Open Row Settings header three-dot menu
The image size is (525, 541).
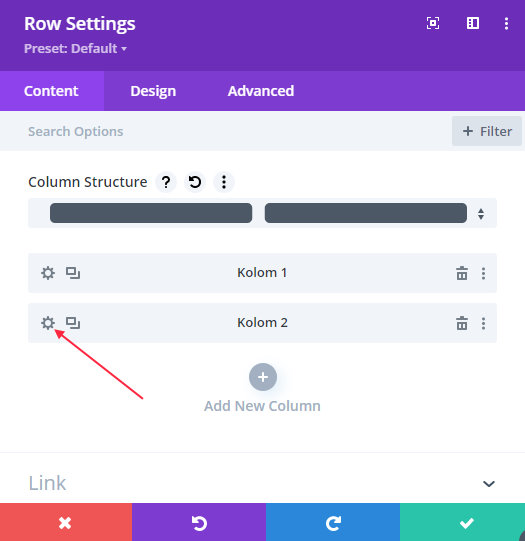click(506, 23)
